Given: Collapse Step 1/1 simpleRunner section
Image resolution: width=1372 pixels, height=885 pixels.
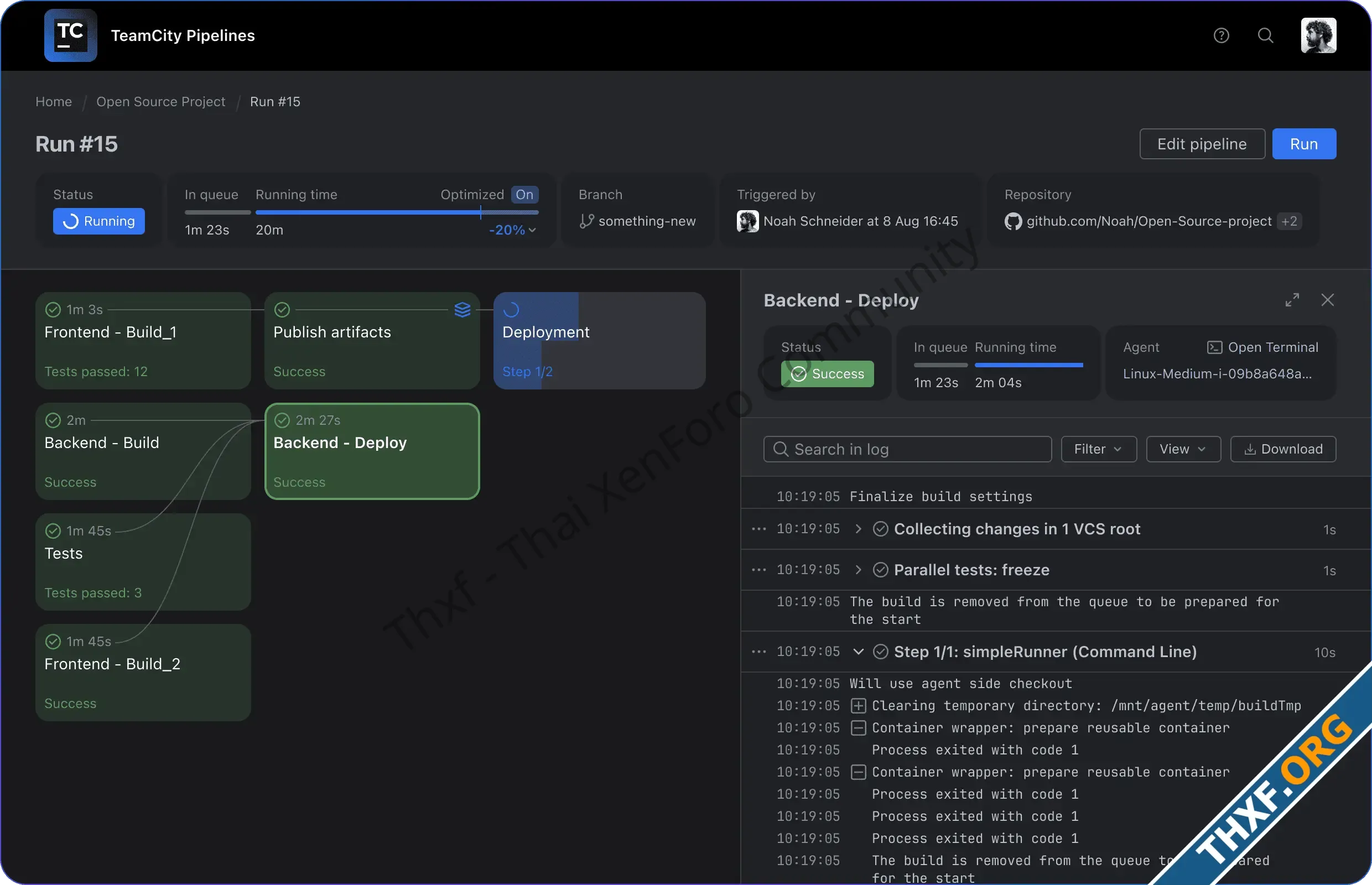Looking at the screenshot, I should click(x=858, y=652).
